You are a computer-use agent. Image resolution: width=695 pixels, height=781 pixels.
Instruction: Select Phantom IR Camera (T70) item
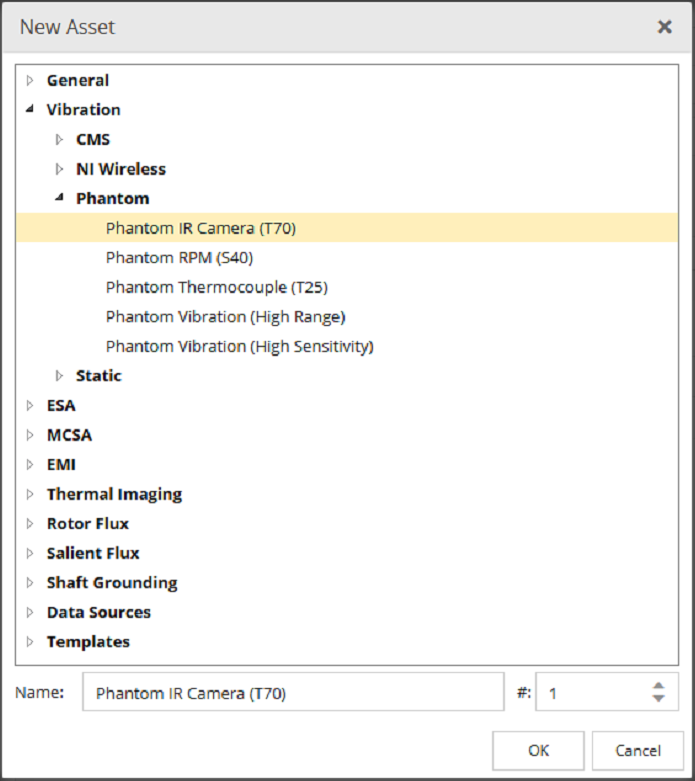[x=347, y=228]
